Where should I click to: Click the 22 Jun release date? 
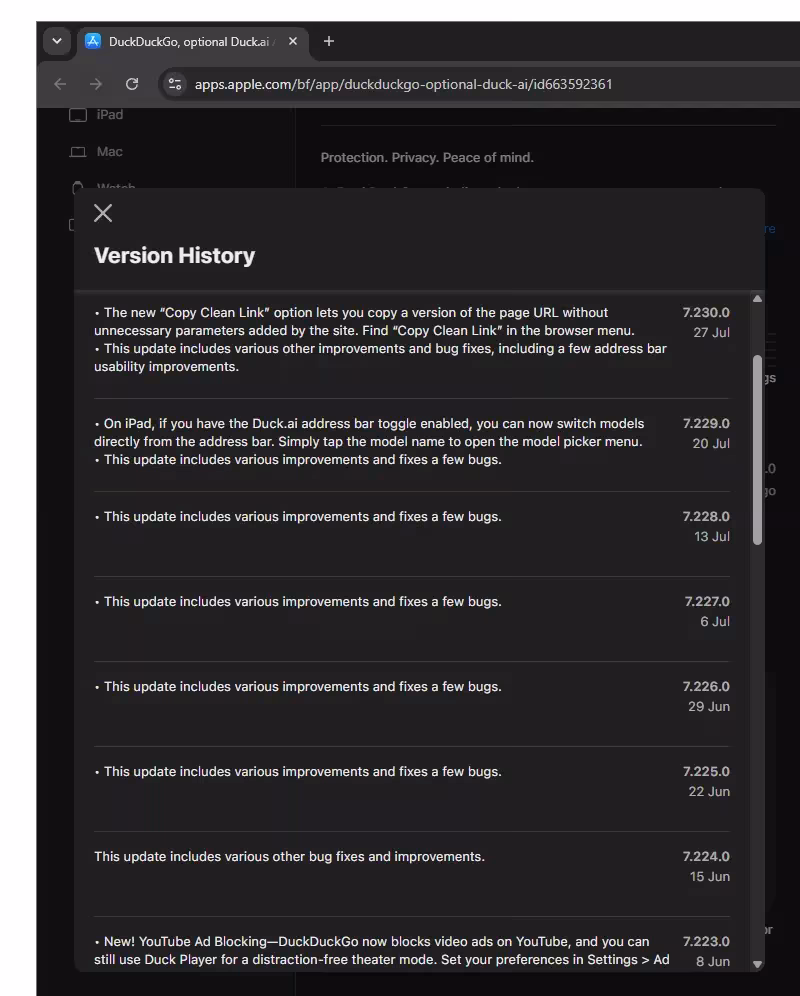(x=709, y=791)
